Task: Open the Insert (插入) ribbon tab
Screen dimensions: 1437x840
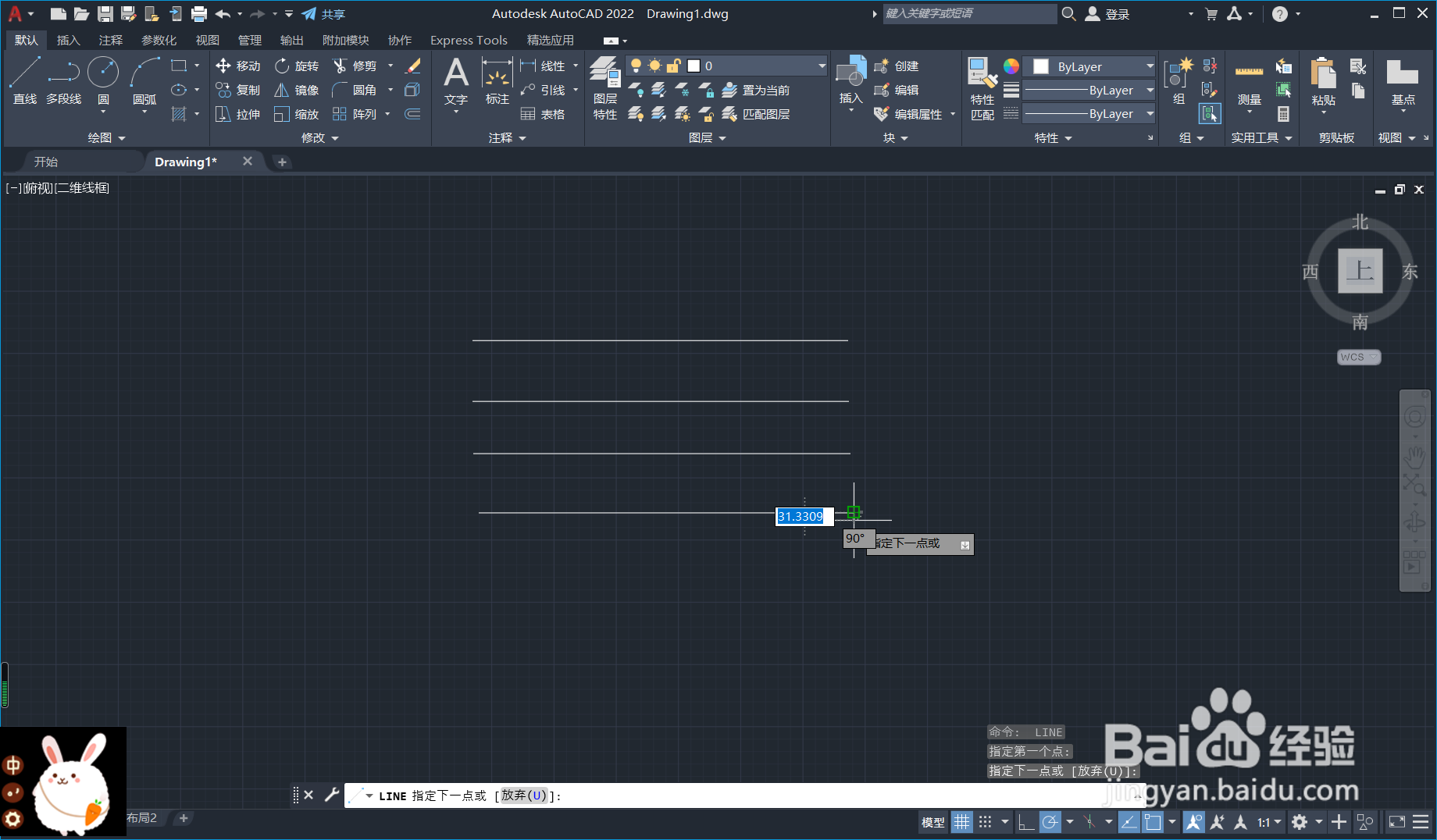Action: coord(68,40)
